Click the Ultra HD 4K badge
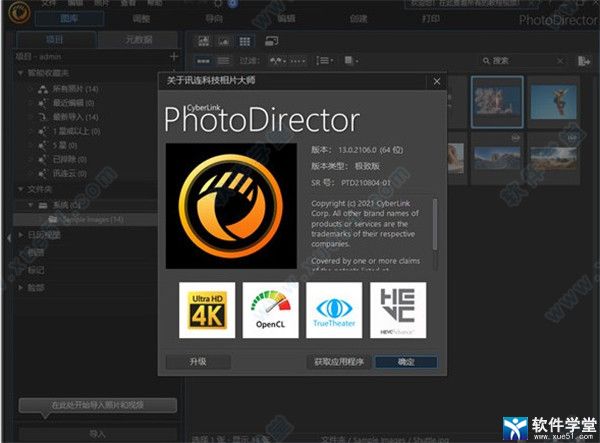This screenshot has width=600, height=443. click(x=207, y=310)
